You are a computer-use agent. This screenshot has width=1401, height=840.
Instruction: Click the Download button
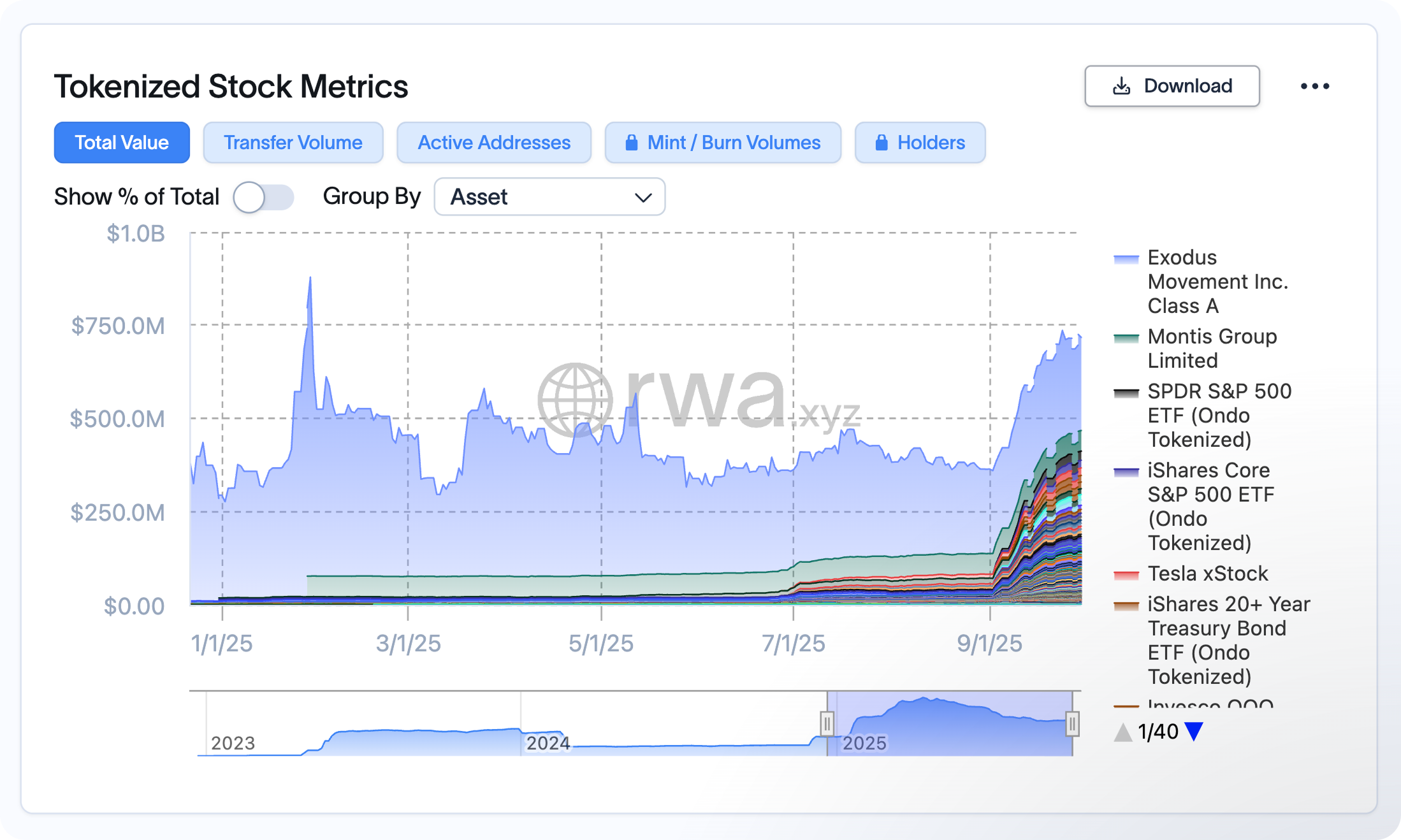(1172, 86)
